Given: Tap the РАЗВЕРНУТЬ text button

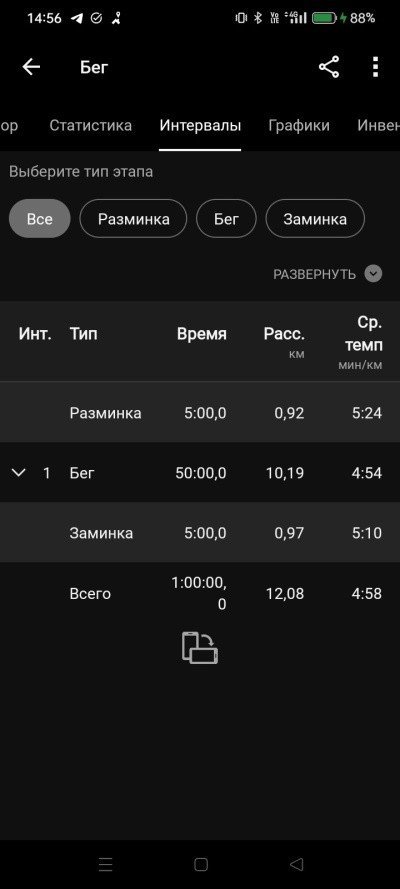Looking at the screenshot, I should [314, 274].
